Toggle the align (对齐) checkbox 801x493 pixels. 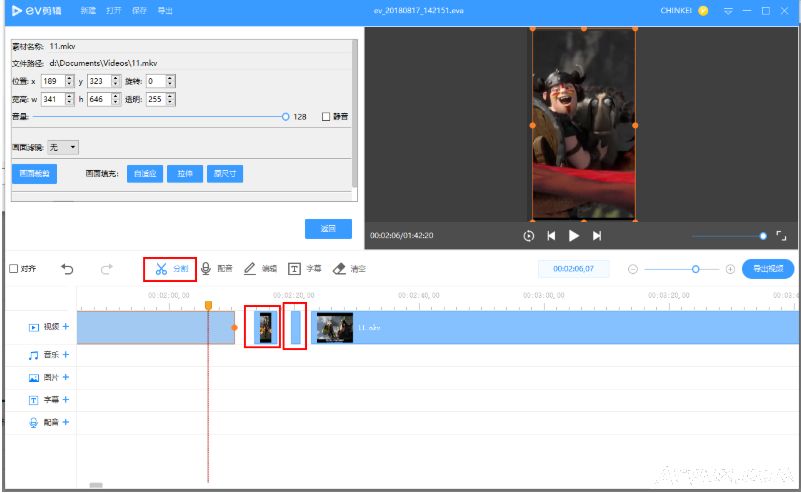tap(13, 269)
